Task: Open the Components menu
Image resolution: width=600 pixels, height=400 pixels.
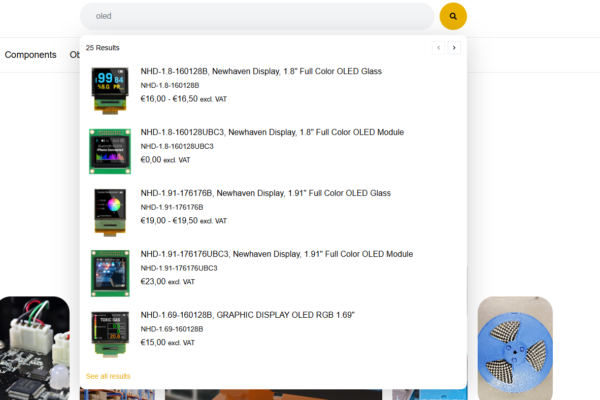Action: coord(30,55)
